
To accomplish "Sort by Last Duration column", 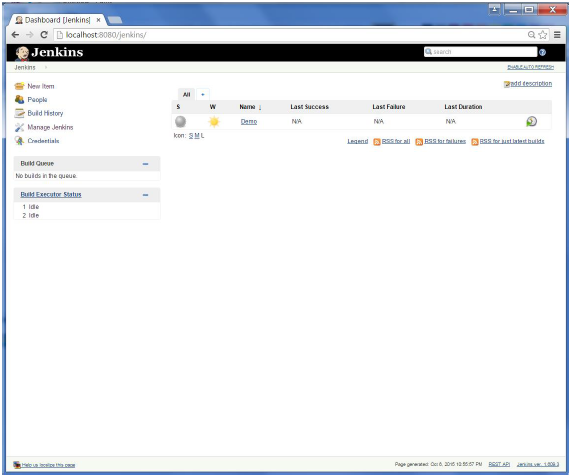I will point(463,107).
